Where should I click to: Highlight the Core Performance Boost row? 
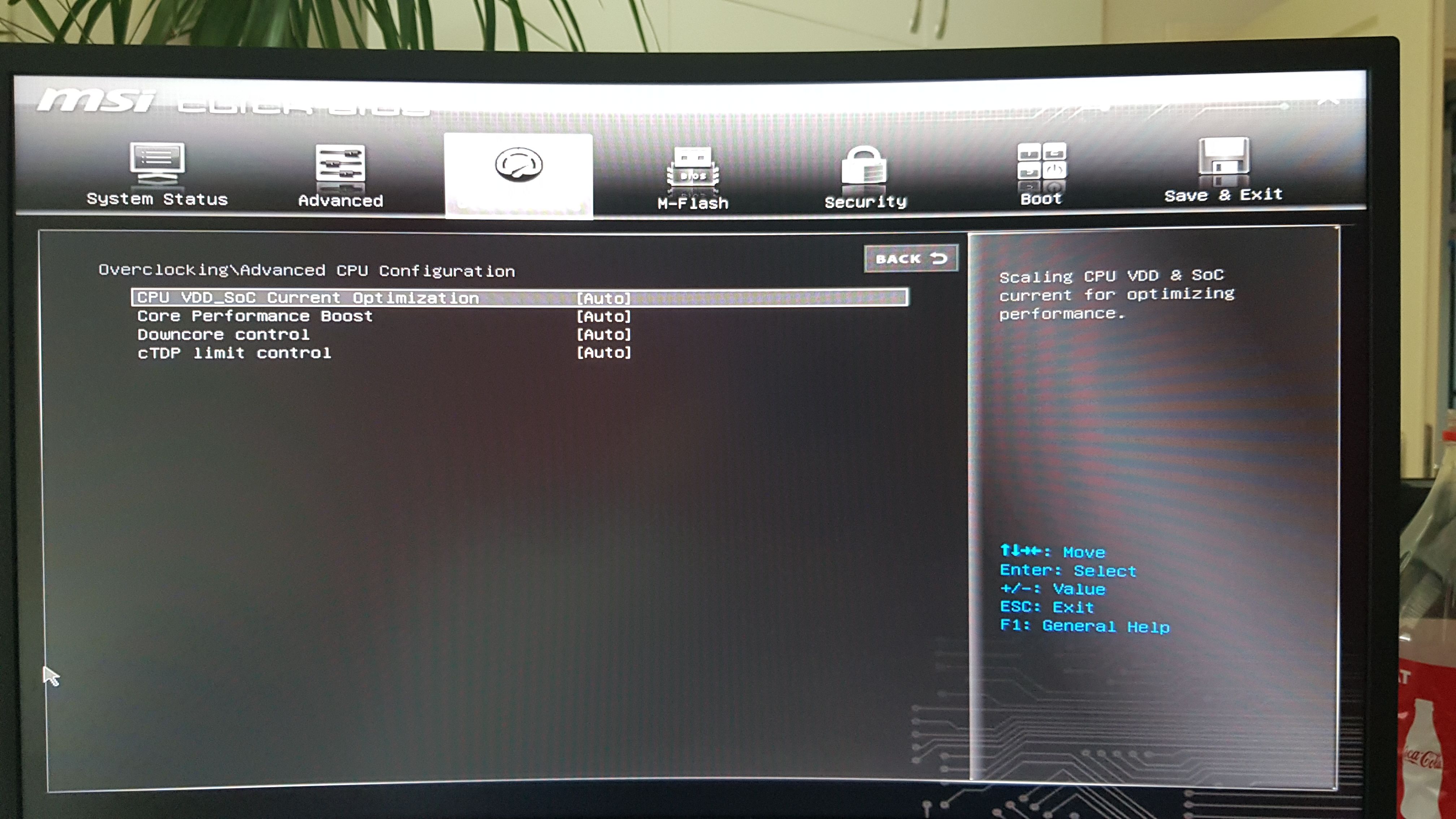click(x=255, y=316)
